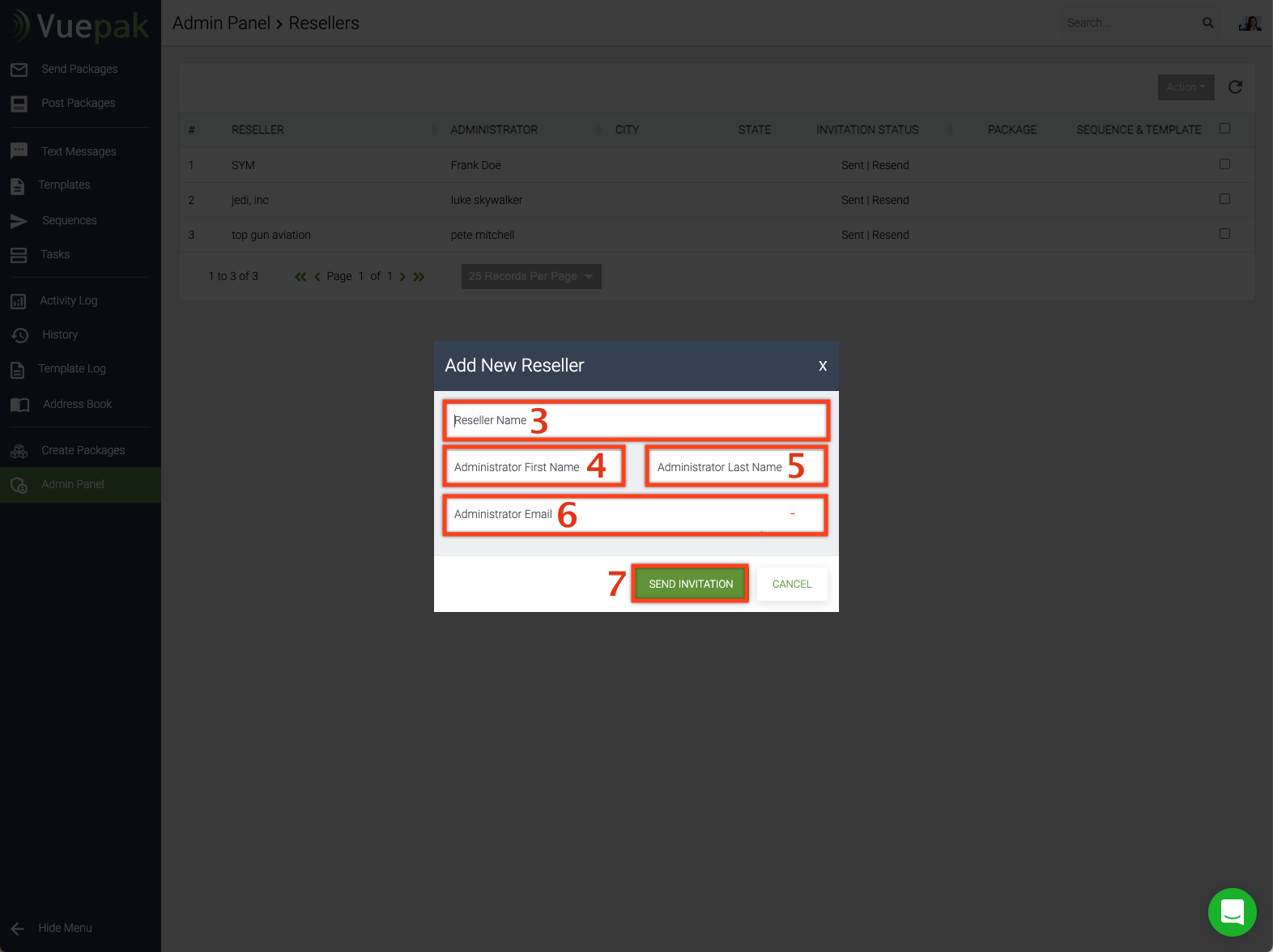Click the pete mitchell administrator cell
1273x952 pixels.
point(483,235)
